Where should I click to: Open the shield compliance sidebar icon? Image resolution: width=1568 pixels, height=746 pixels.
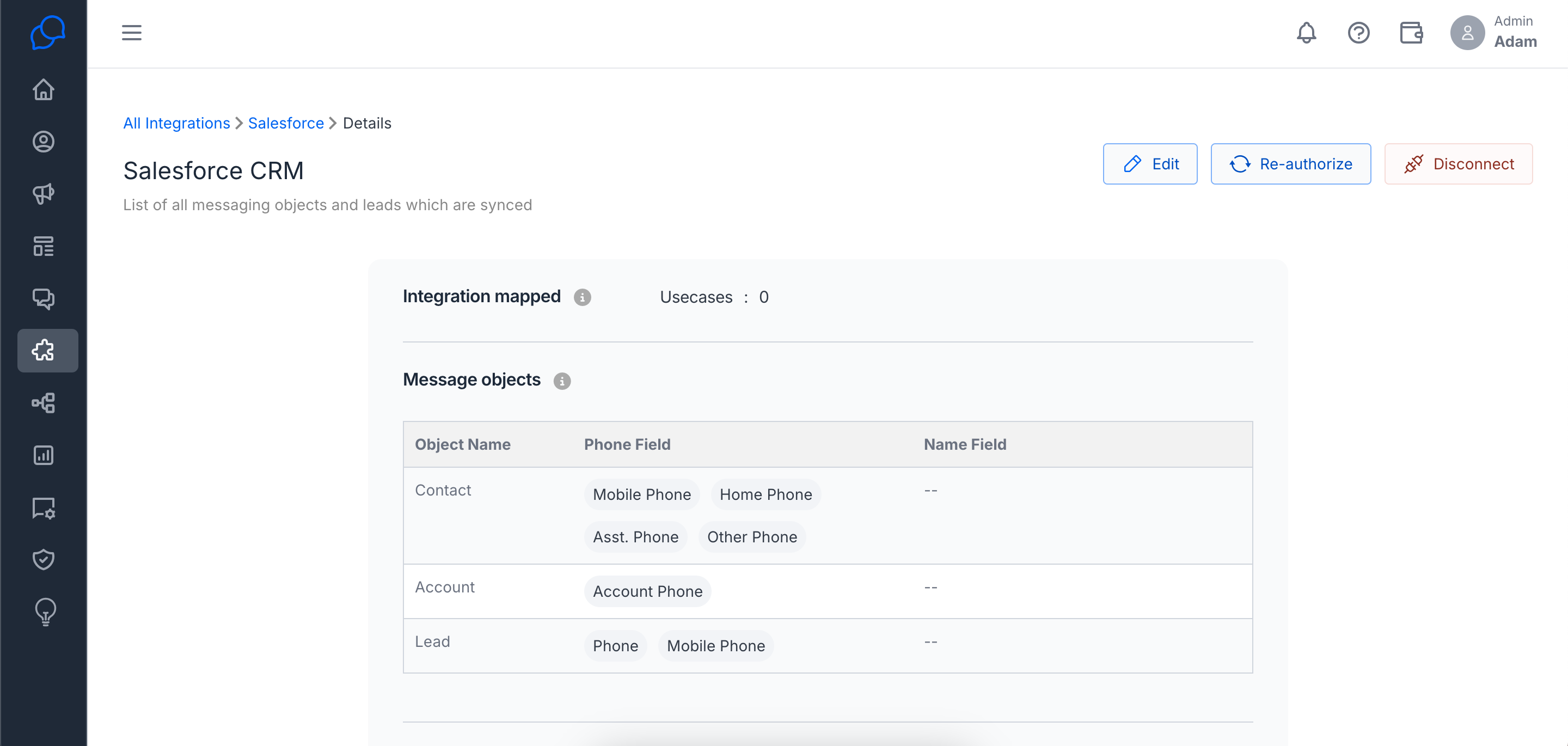43,559
